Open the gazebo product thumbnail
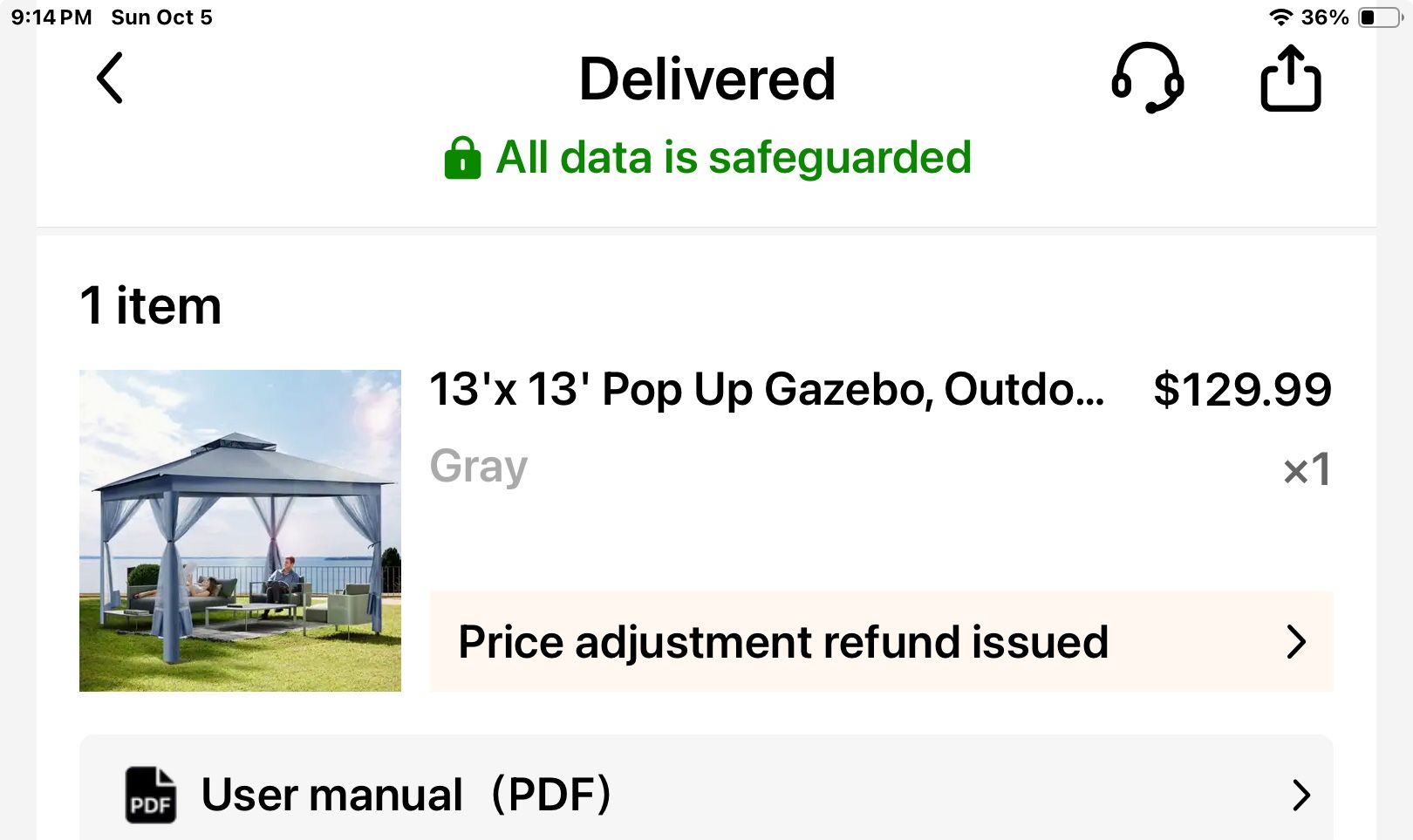Viewport: 1413px width, 840px height. [240, 530]
